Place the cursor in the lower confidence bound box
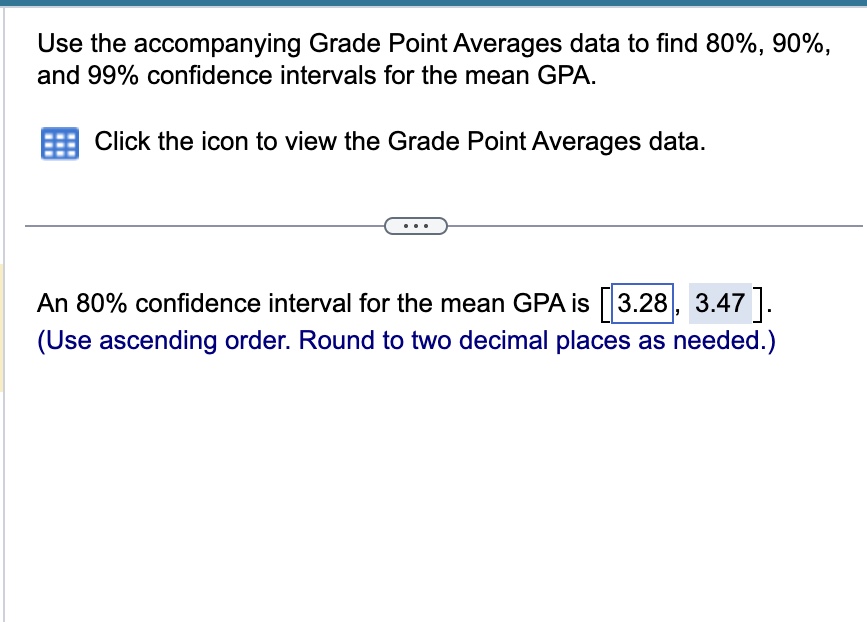This screenshot has width=867, height=622. [641, 303]
